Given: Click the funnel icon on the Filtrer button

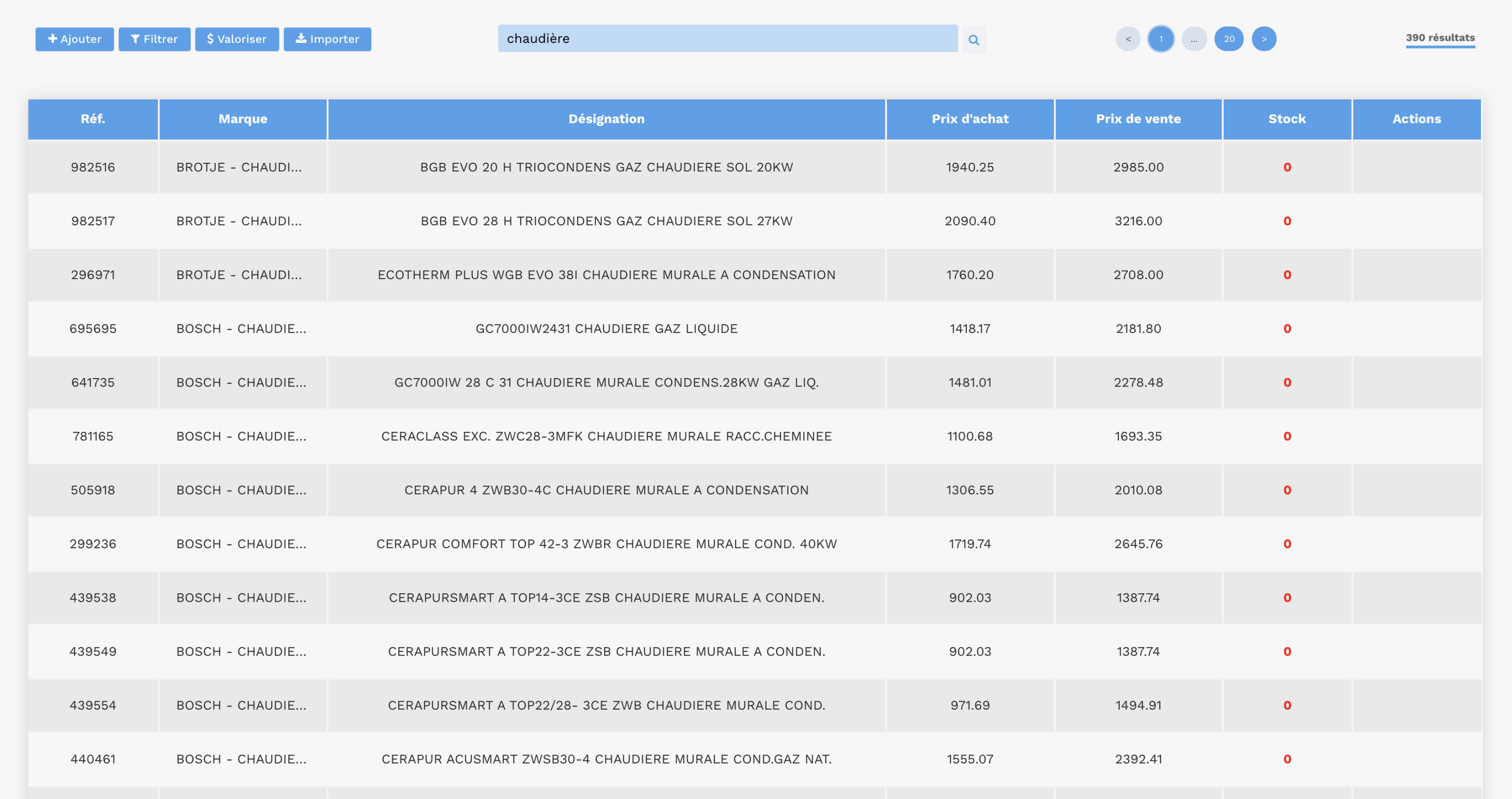Looking at the screenshot, I should pyautogui.click(x=136, y=39).
